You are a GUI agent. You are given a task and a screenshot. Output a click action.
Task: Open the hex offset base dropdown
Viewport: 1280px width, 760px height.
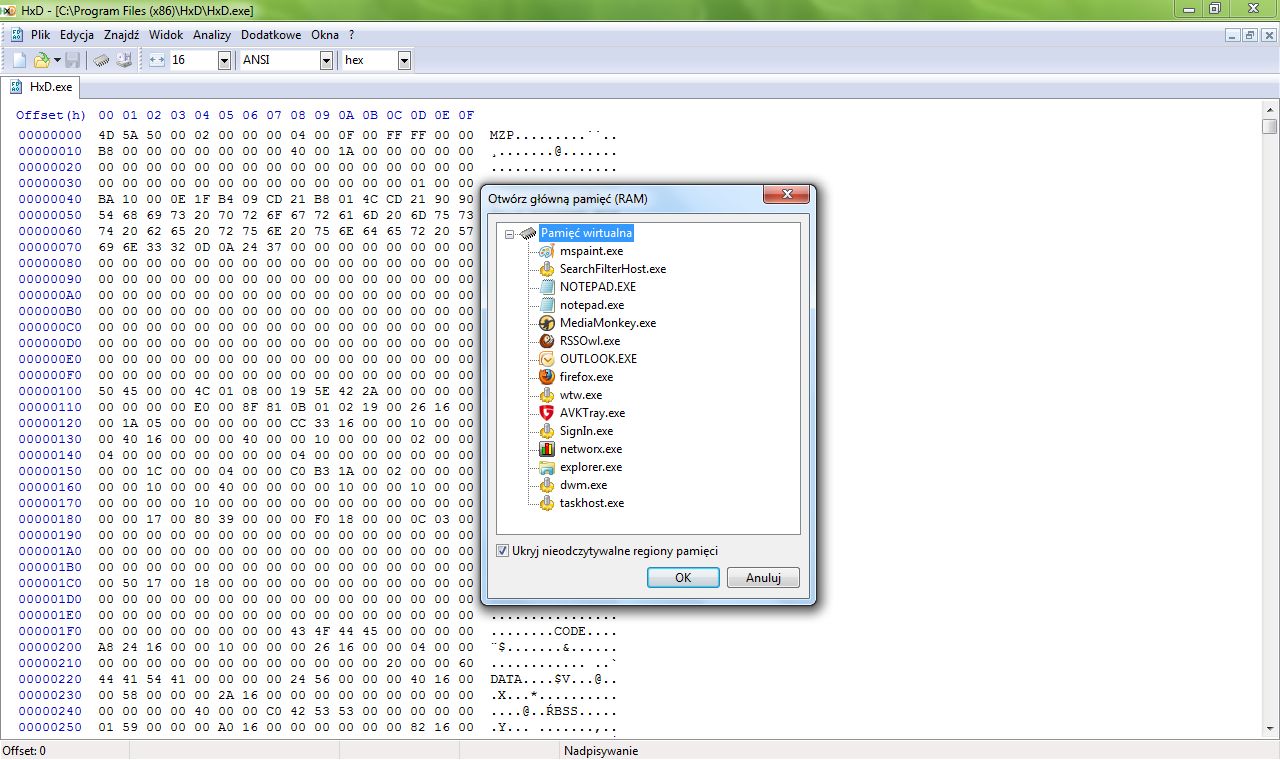click(404, 60)
